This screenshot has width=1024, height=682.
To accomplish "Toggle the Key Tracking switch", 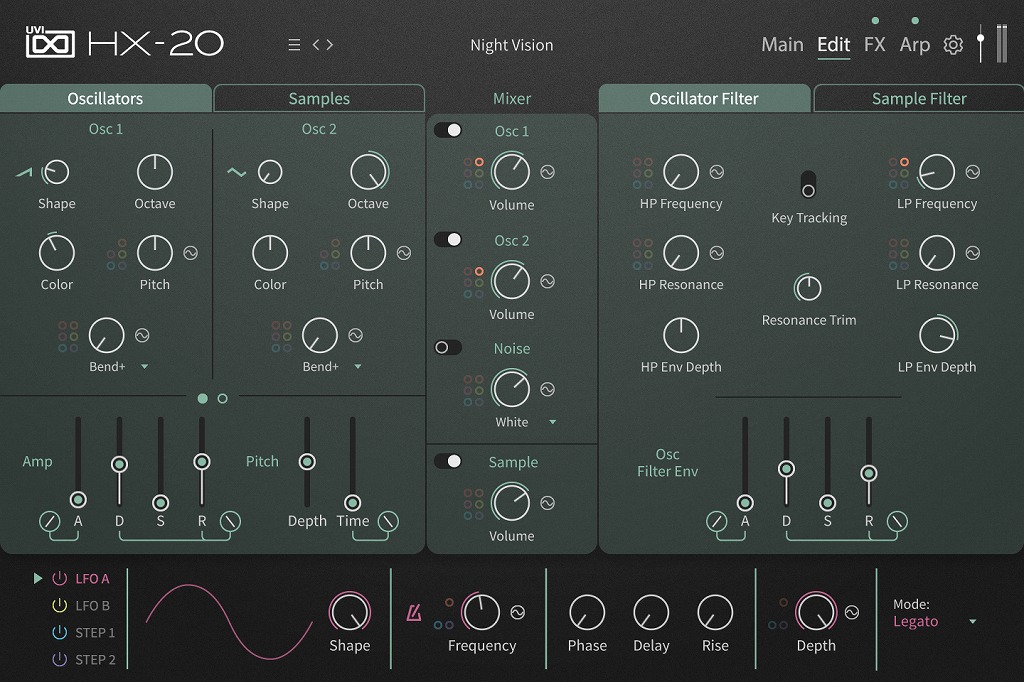I will point(808,184).
